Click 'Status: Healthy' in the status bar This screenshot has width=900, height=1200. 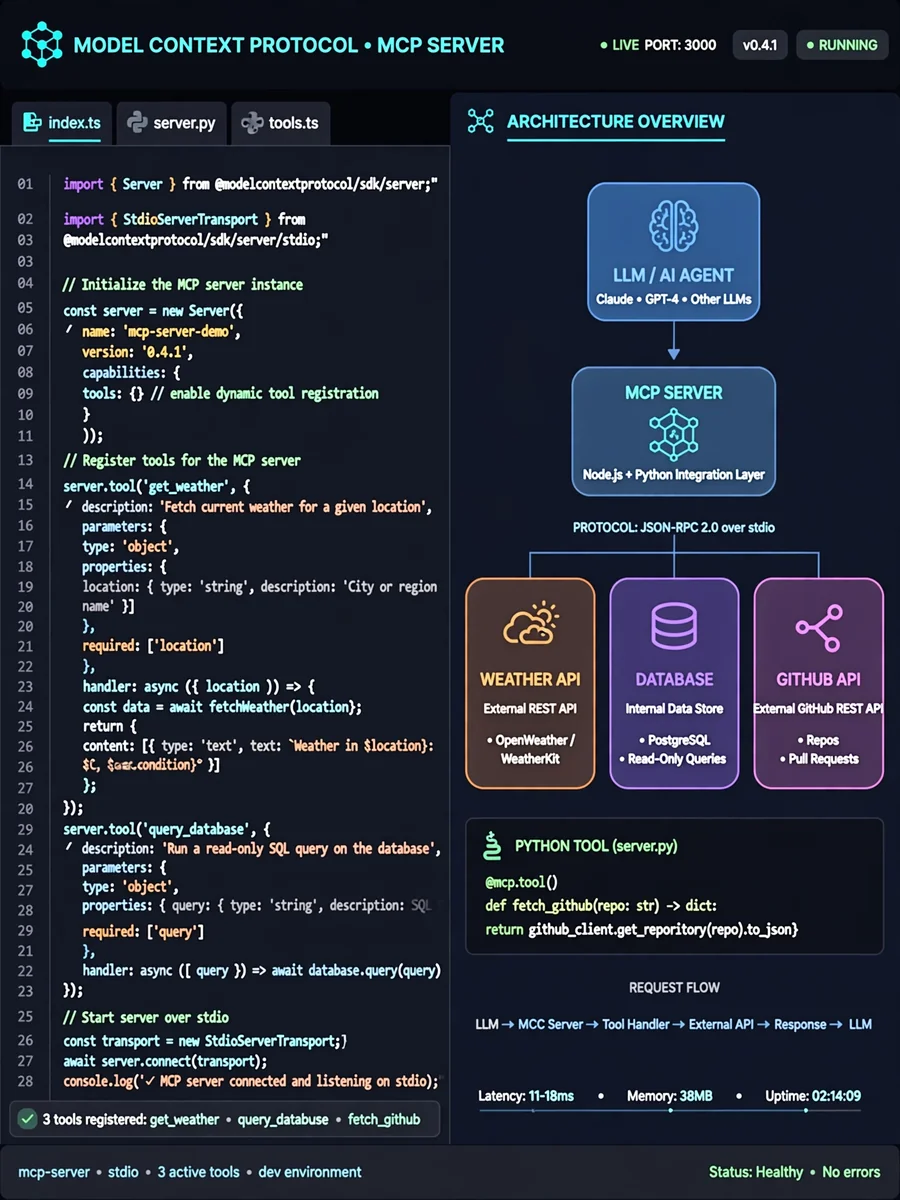point(756,1172)
